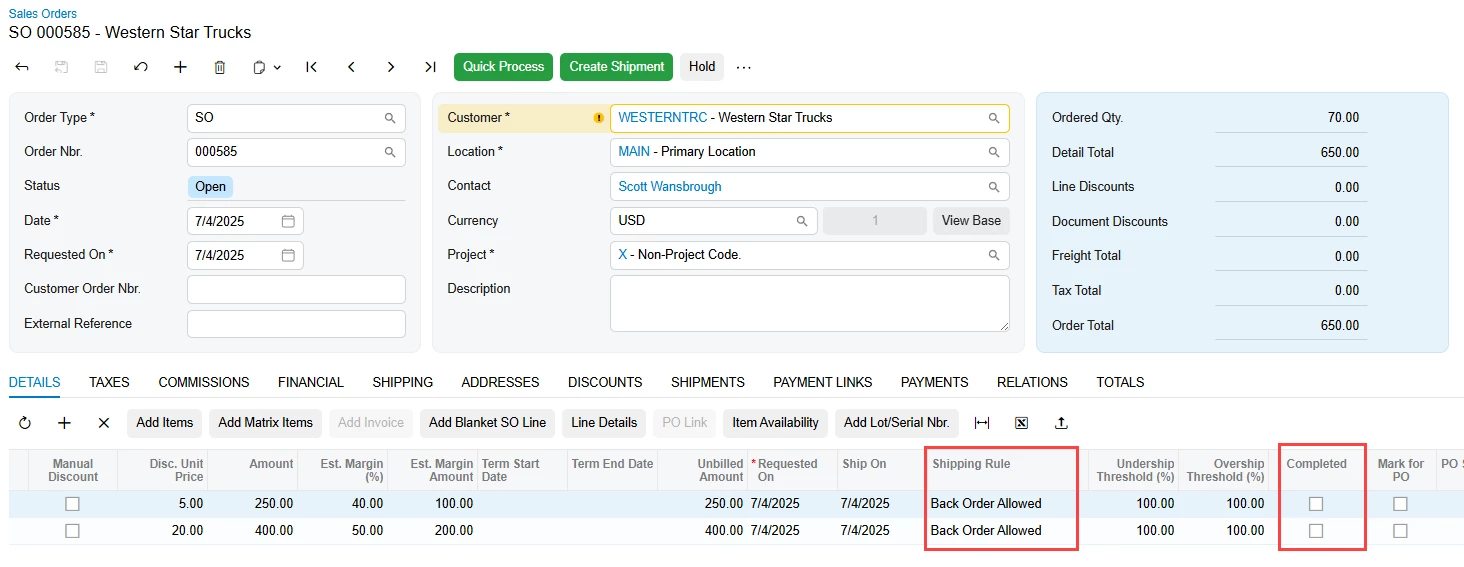Click the Description text area
1464x567 pixels.
tap(810, 303)
